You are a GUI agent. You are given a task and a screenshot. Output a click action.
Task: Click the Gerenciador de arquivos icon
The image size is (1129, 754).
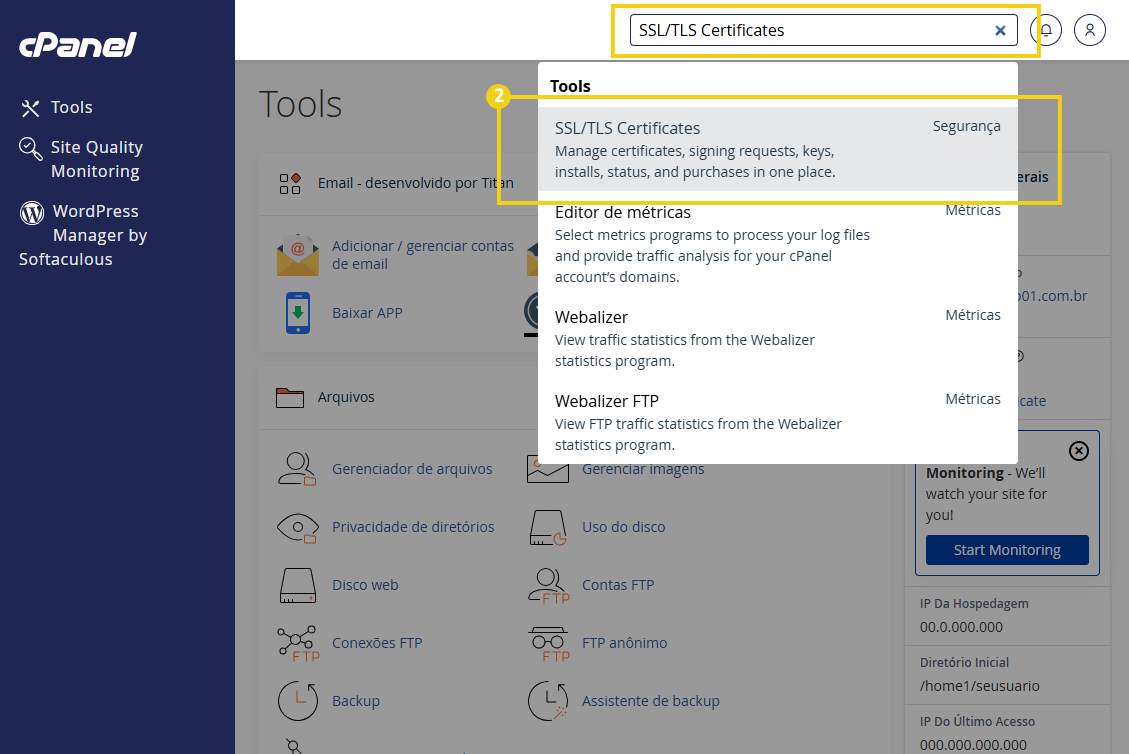click(297, 469)
